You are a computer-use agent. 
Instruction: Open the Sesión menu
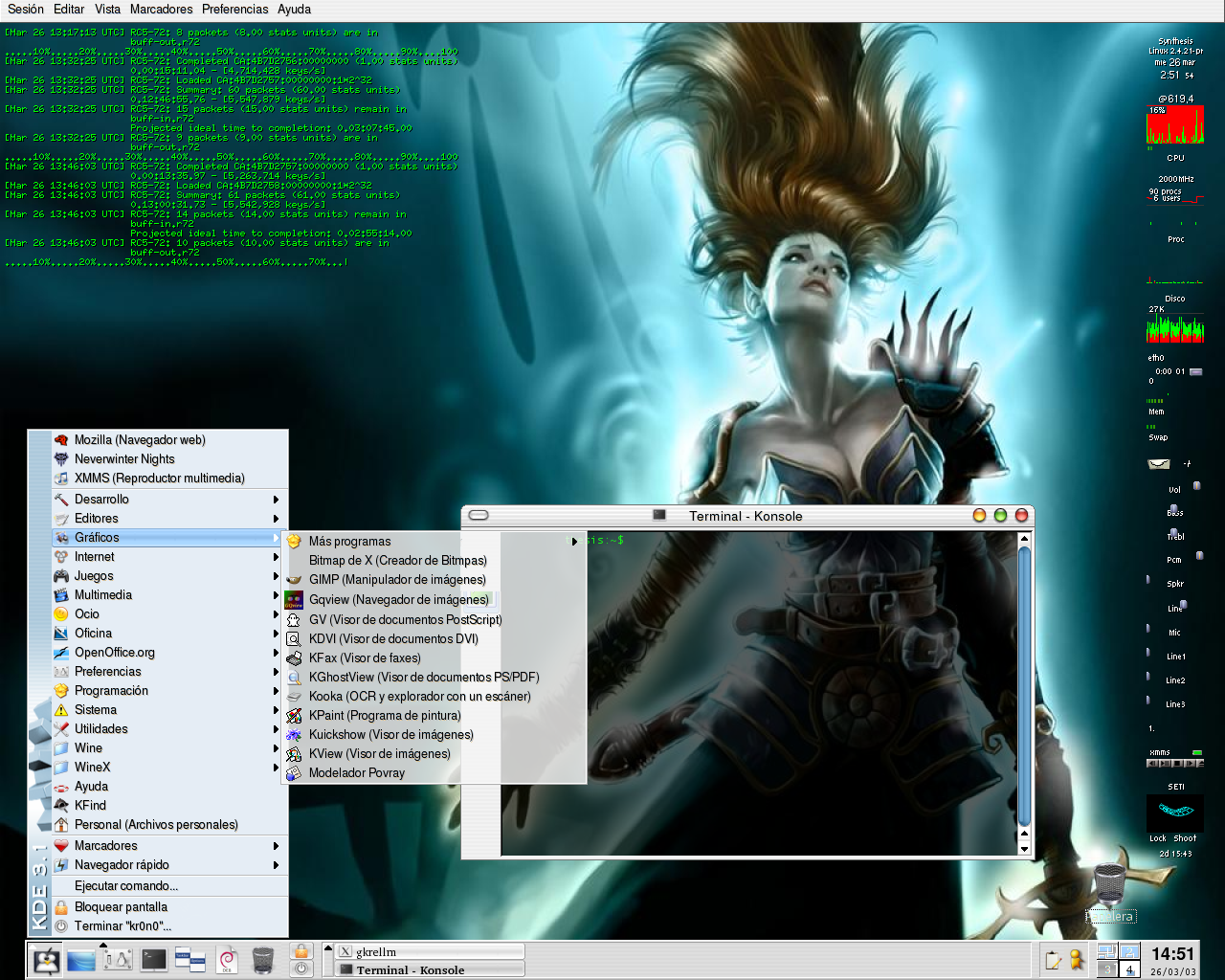click(26, 10)
